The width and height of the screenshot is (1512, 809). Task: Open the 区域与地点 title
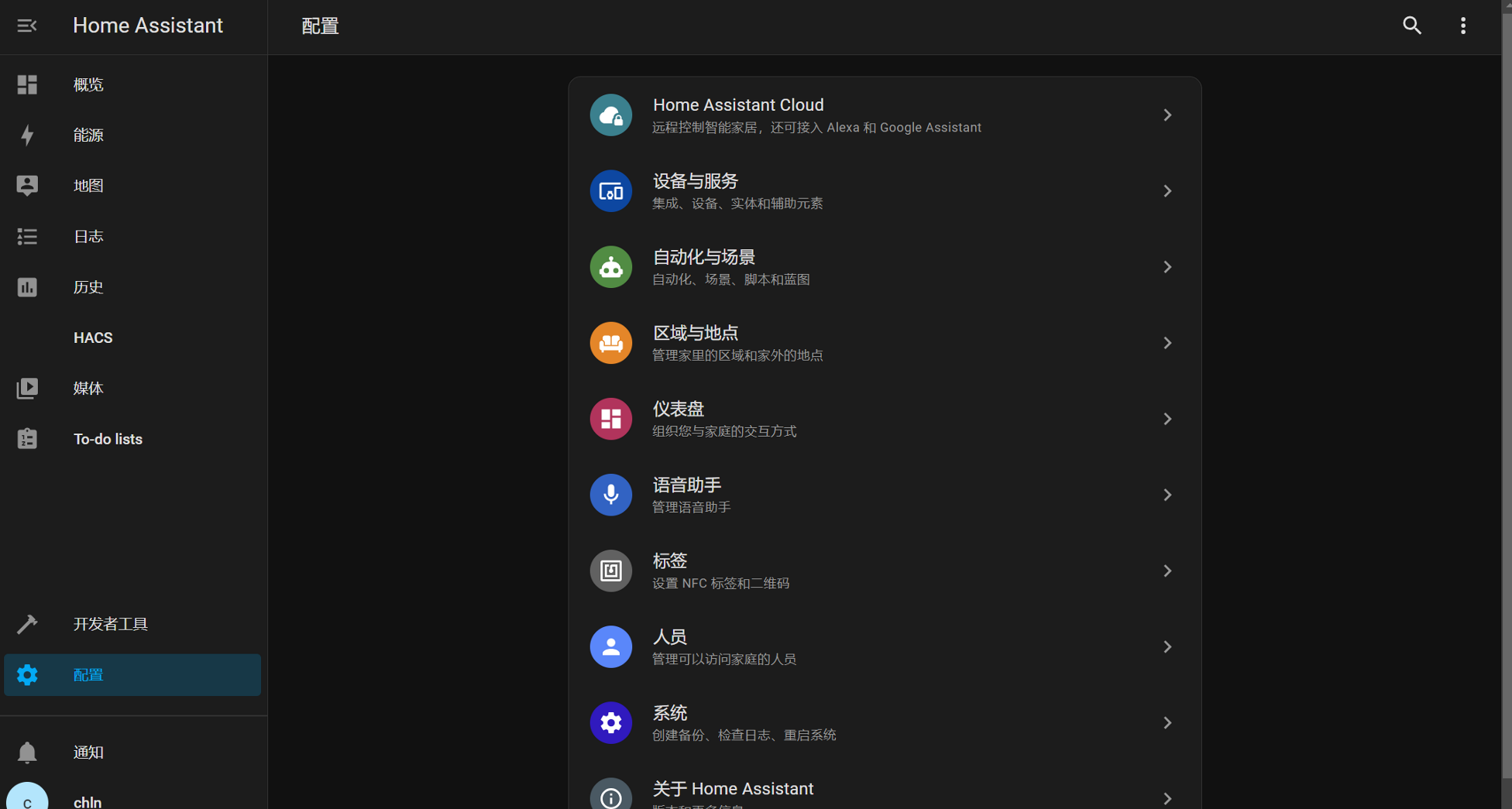pyautogui.click(x=696, y=333)
